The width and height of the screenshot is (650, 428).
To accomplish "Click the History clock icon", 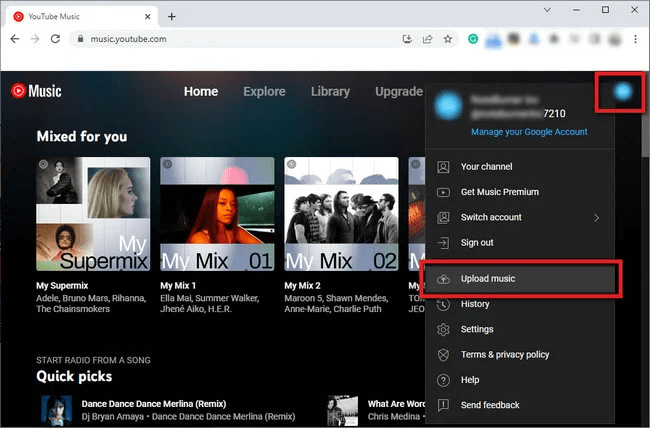I will [x=443, y=304].
